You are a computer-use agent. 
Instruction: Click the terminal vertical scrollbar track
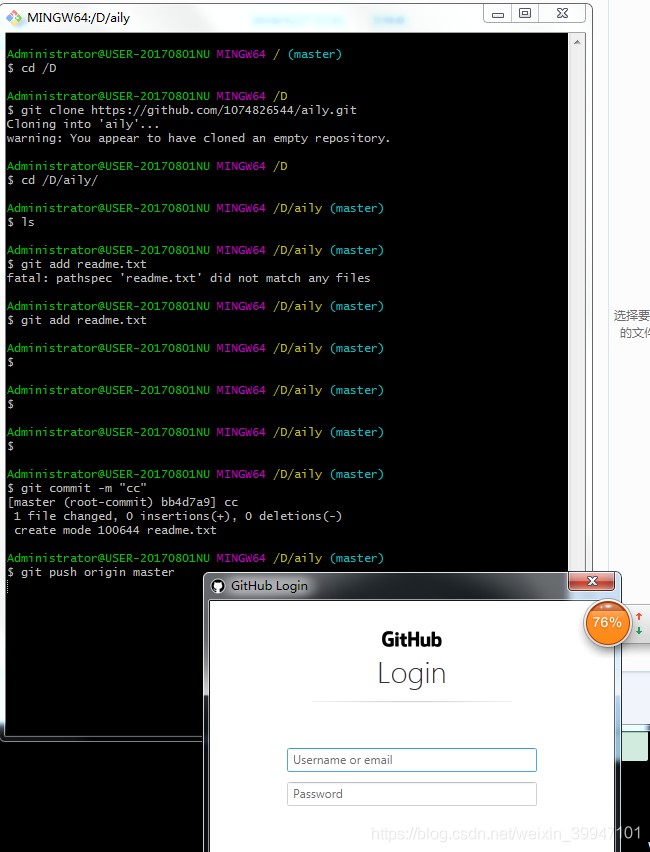pyautogui.click(x=577, y=310)
